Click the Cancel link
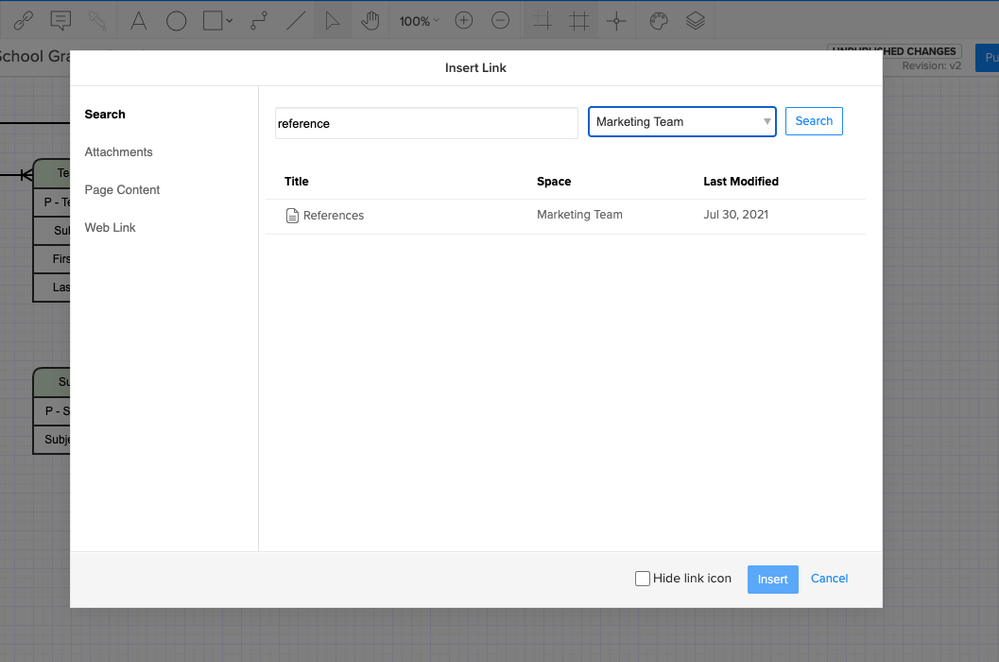Viewport: 999px width, 662px height. pos(829,579)
